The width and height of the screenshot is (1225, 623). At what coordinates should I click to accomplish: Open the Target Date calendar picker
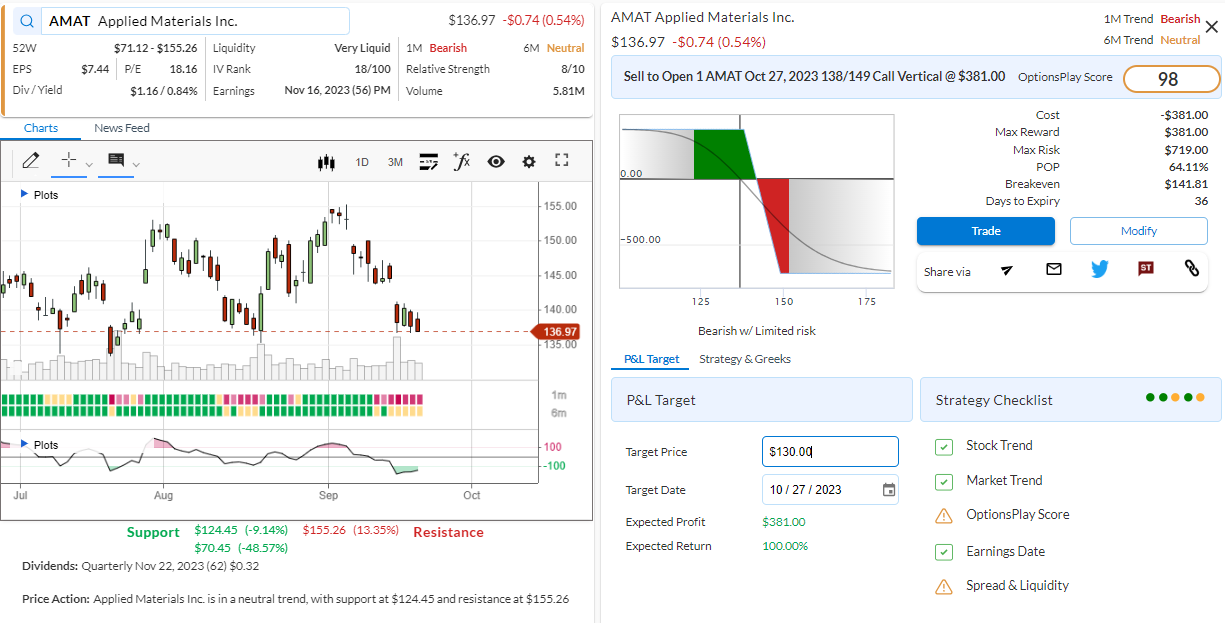click(889, 490)
